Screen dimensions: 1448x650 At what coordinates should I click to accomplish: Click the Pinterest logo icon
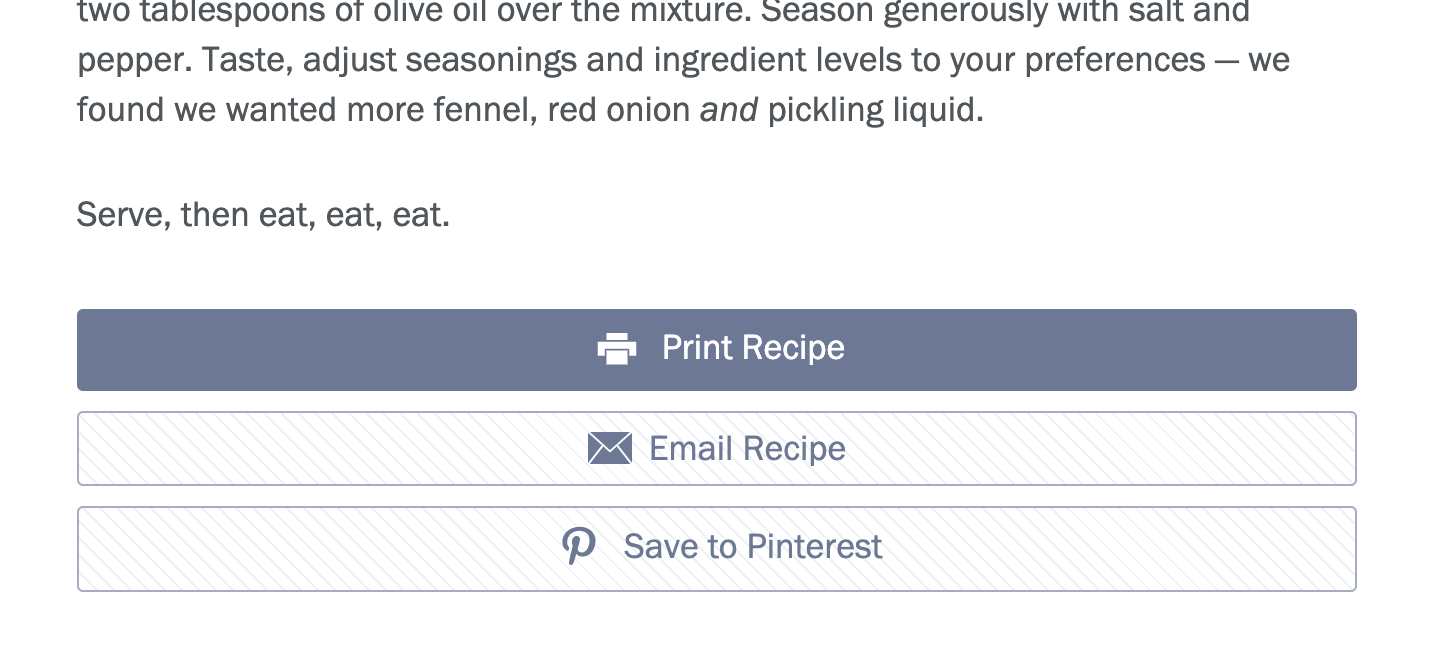(x=579, y=546)
